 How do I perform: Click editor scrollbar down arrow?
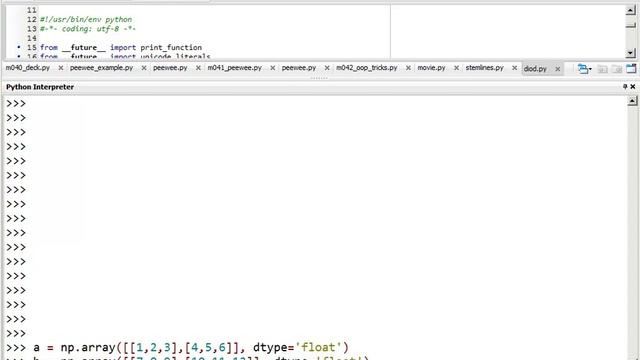pyautogui.click(x=631, y=53)
